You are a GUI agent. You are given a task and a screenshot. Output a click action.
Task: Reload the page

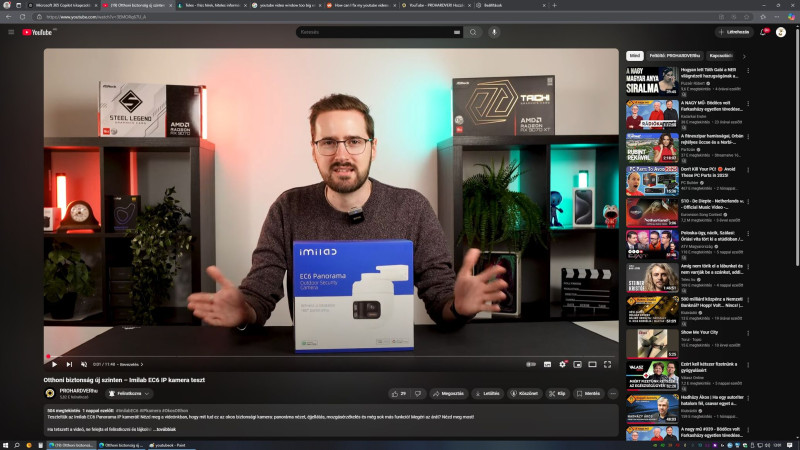[22, 17]
